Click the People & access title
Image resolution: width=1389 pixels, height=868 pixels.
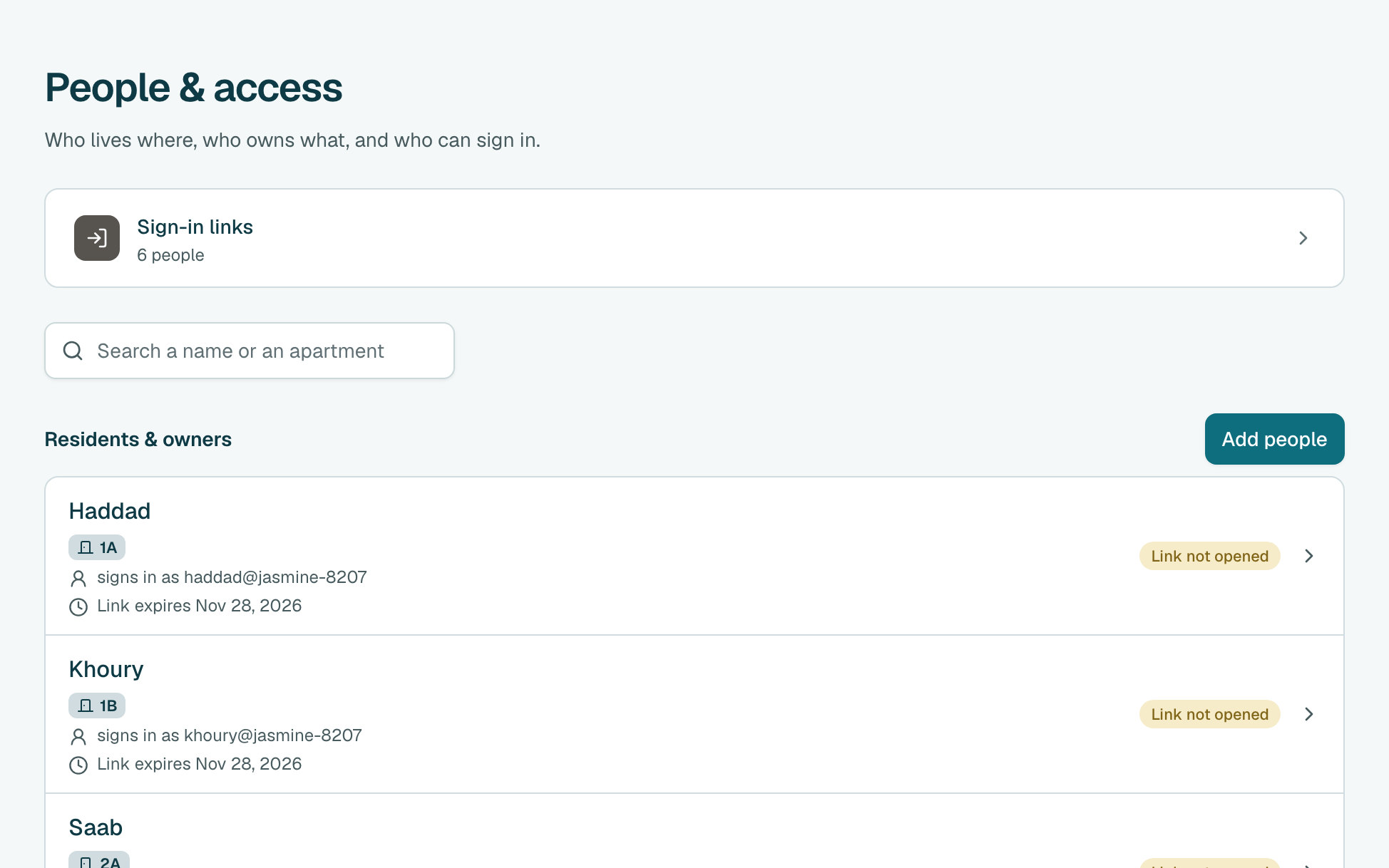(x=193, y=88)
